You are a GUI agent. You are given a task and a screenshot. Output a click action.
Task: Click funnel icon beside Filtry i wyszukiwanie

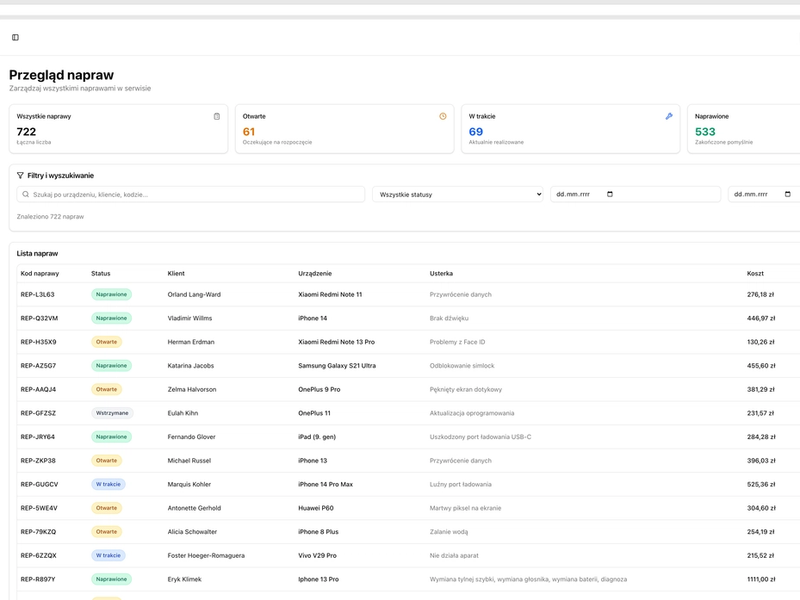coord(20,176)
